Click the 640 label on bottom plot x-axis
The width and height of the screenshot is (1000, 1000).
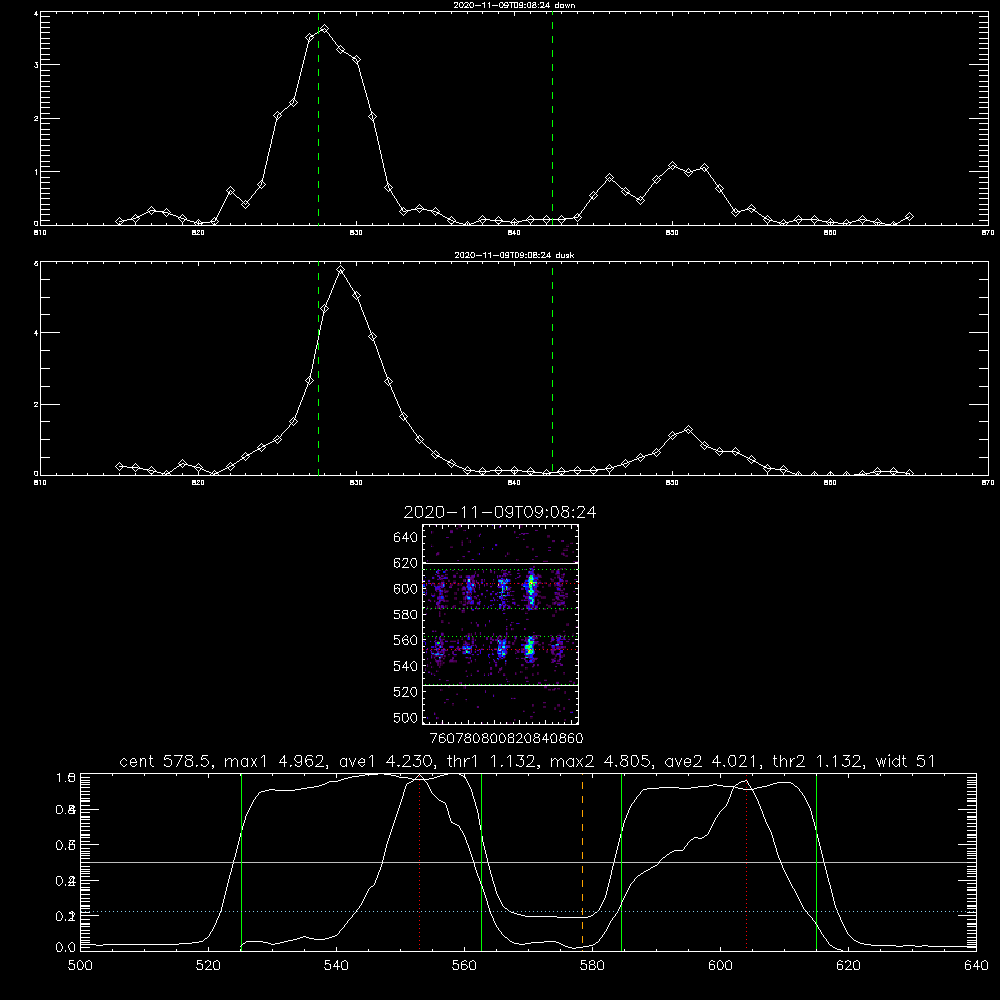[976, 966]
